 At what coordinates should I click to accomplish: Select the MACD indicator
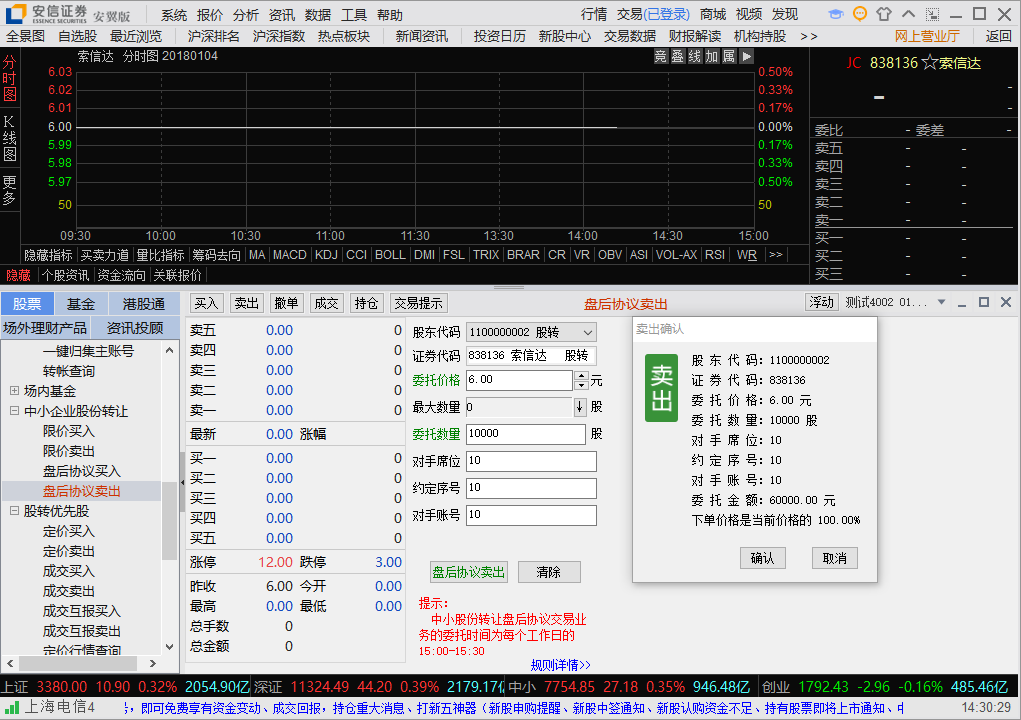pyautogui.click(x=290, y=255)
